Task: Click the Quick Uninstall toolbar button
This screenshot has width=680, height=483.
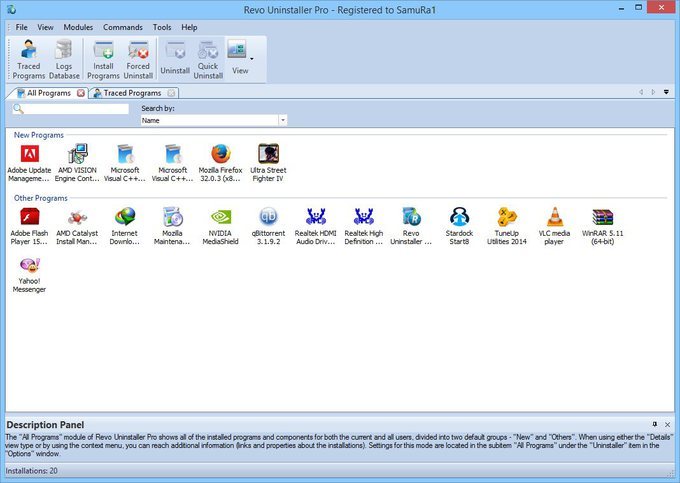Action: (208, 59)
